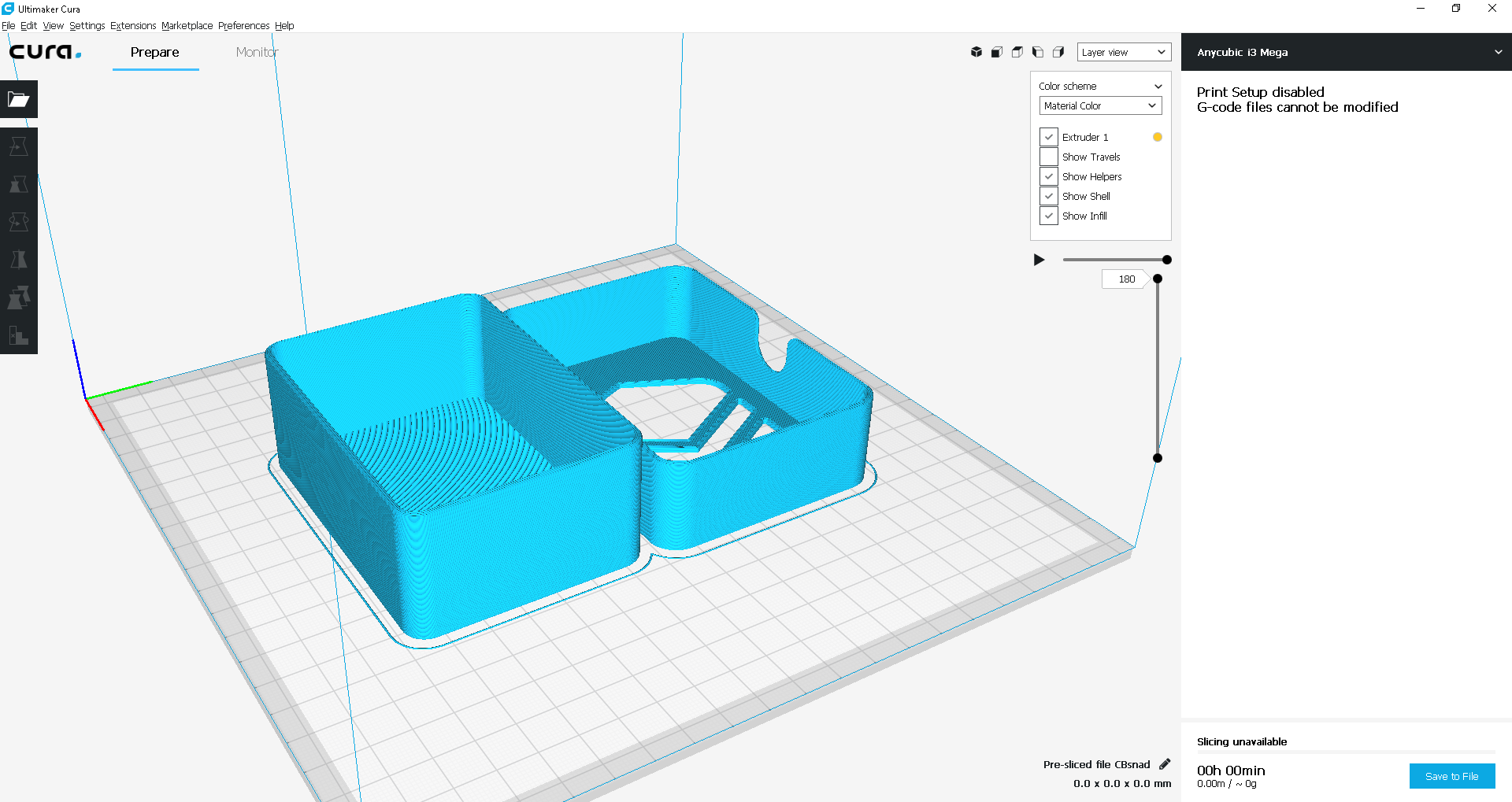The width and height of the screenshot is (1512, 802).
Task: Select the Rotate tool in sidebar
Action: coord(18,222)
